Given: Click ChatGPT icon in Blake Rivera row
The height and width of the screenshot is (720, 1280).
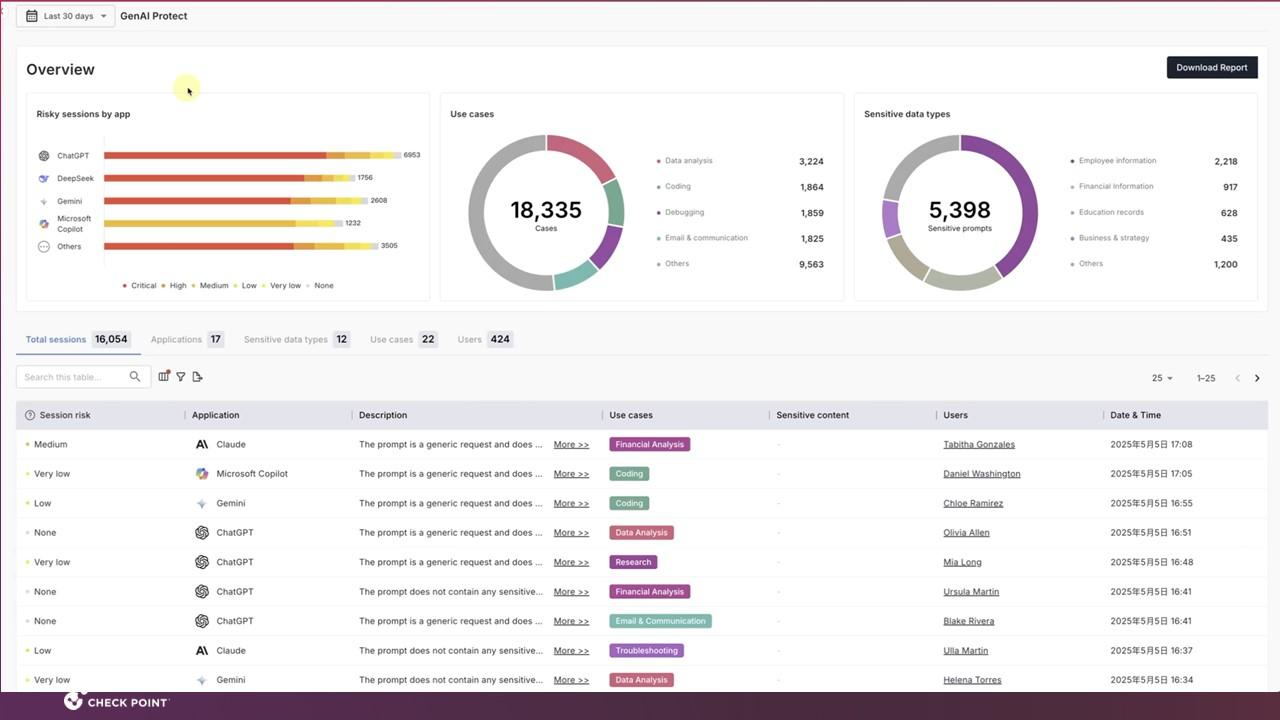Looking at the screenshot, I should click(202, 621).
